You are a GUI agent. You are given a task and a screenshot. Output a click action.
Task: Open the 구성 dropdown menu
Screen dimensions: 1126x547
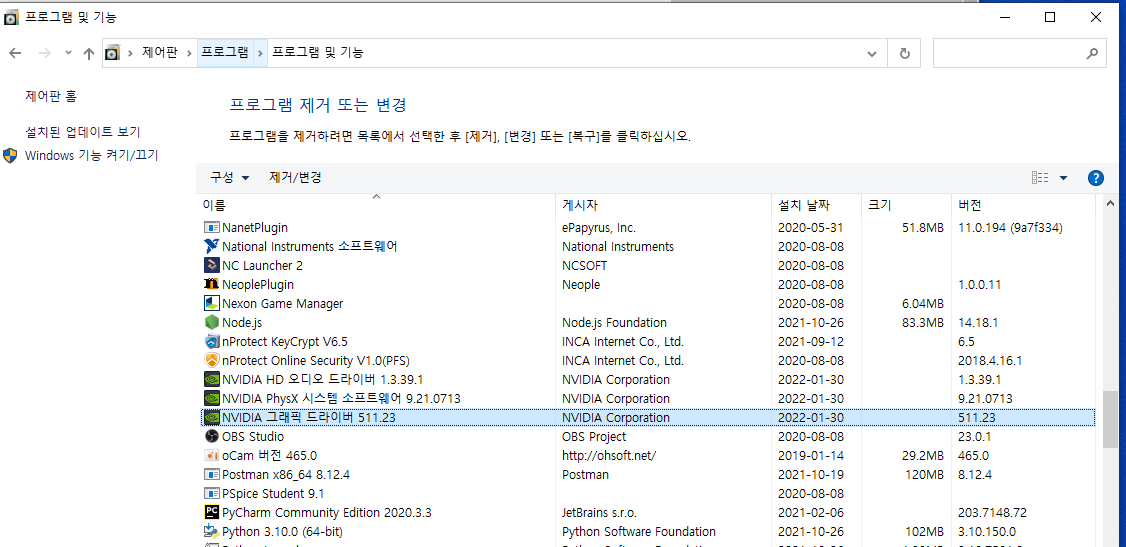tap(229, 177)
